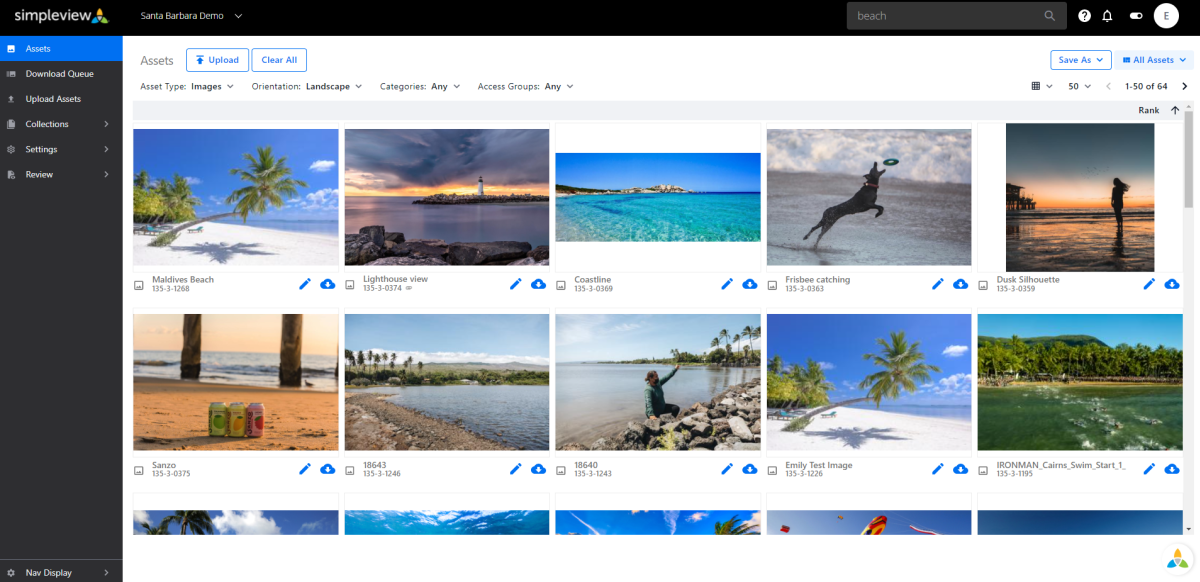Open Upload Assets in sidebar
1200x582 pixels.
click(61, 99)
